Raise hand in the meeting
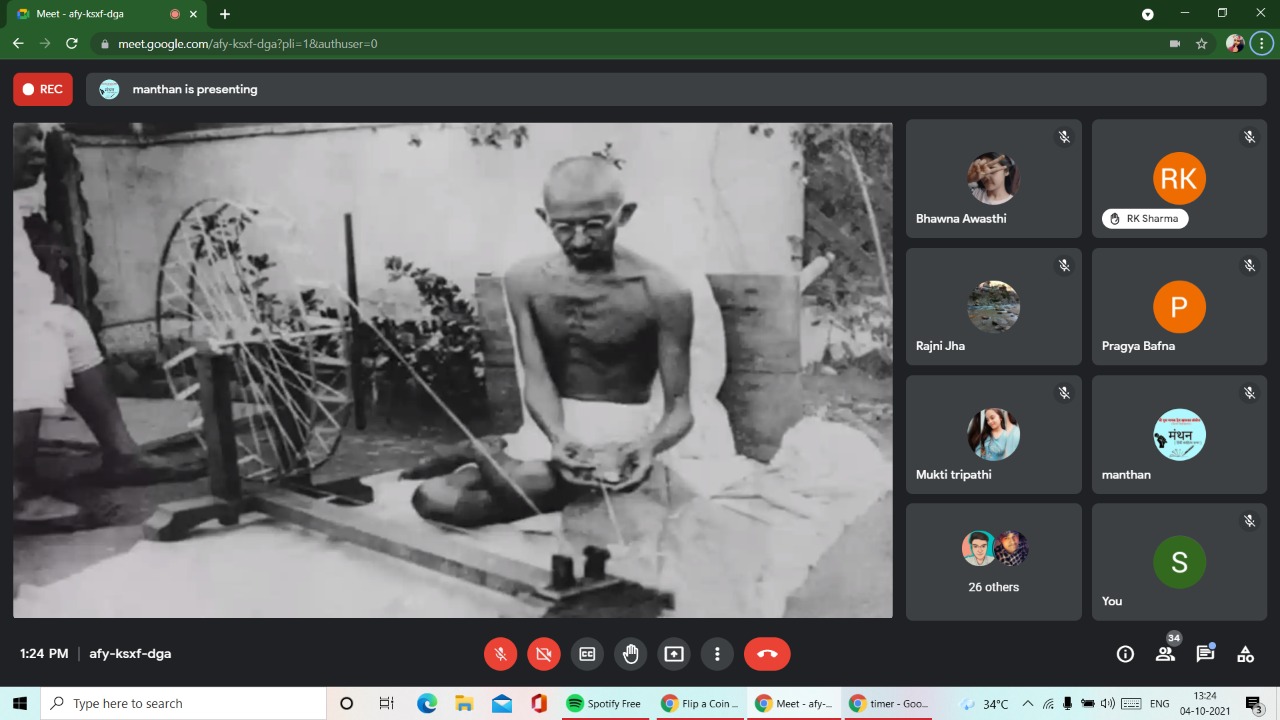Screen dimensions: 1280x720 click(630, 654)
